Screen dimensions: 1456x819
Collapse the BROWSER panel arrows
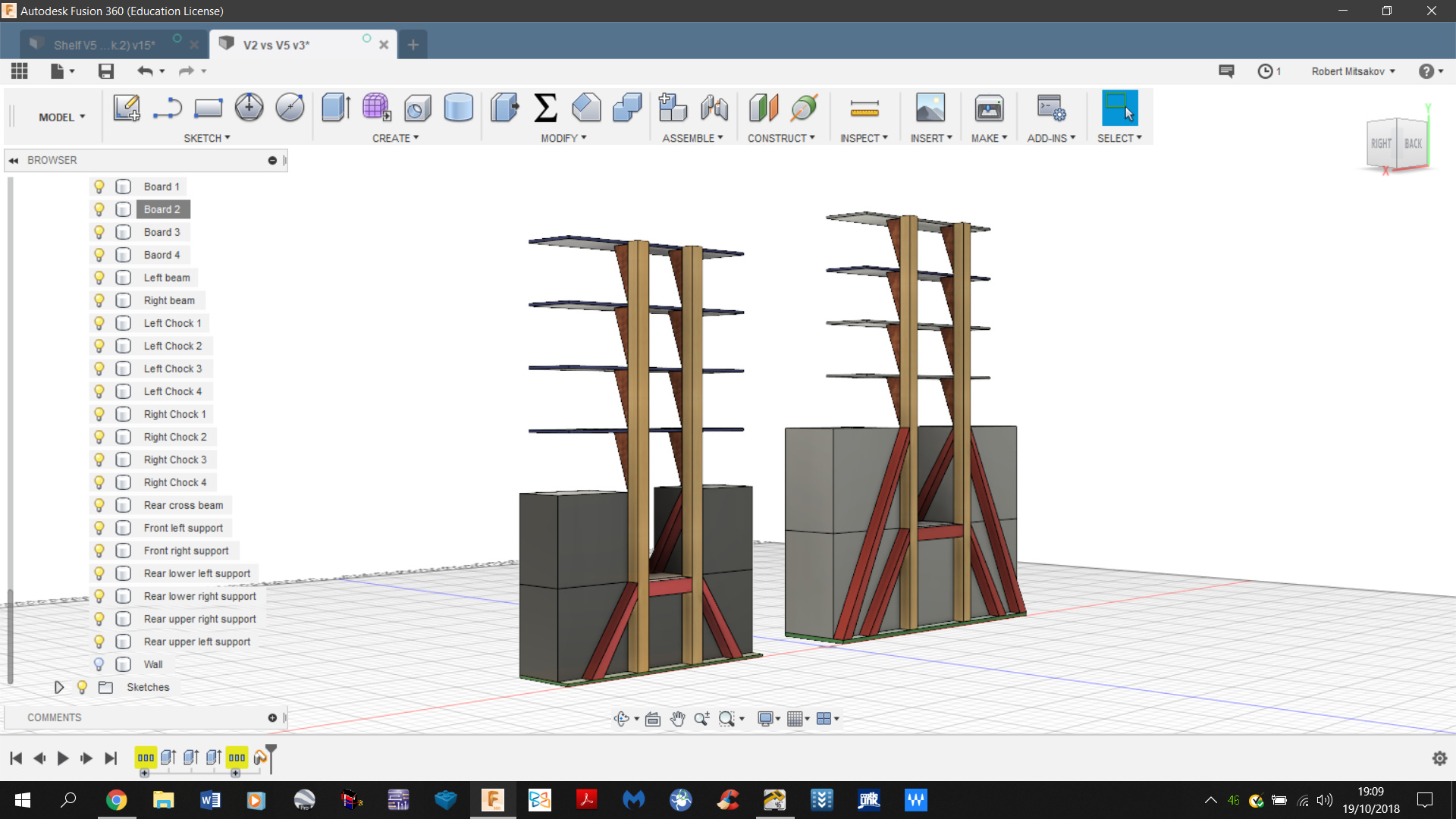coord(14,160)
